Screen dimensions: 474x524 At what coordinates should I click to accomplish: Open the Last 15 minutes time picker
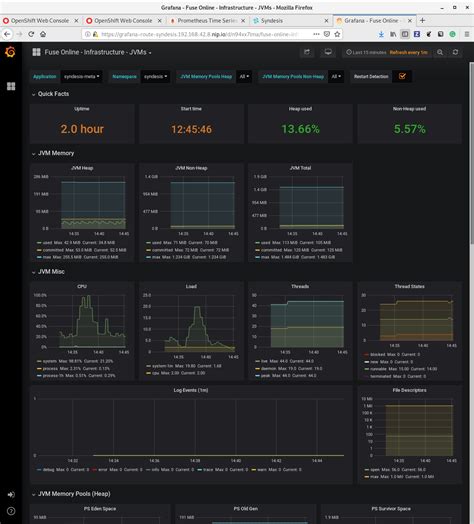[366, 52]
